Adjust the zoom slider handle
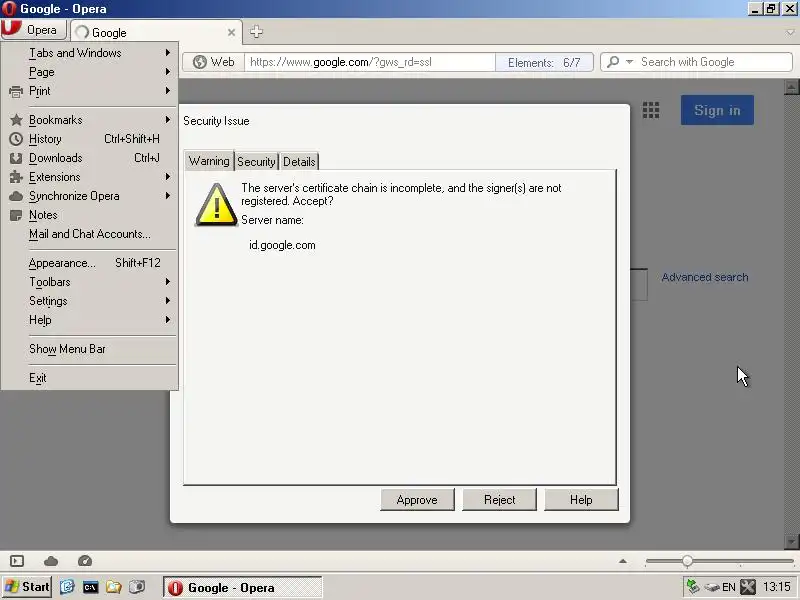Screen dimensions: 800x600 (687, 561)
